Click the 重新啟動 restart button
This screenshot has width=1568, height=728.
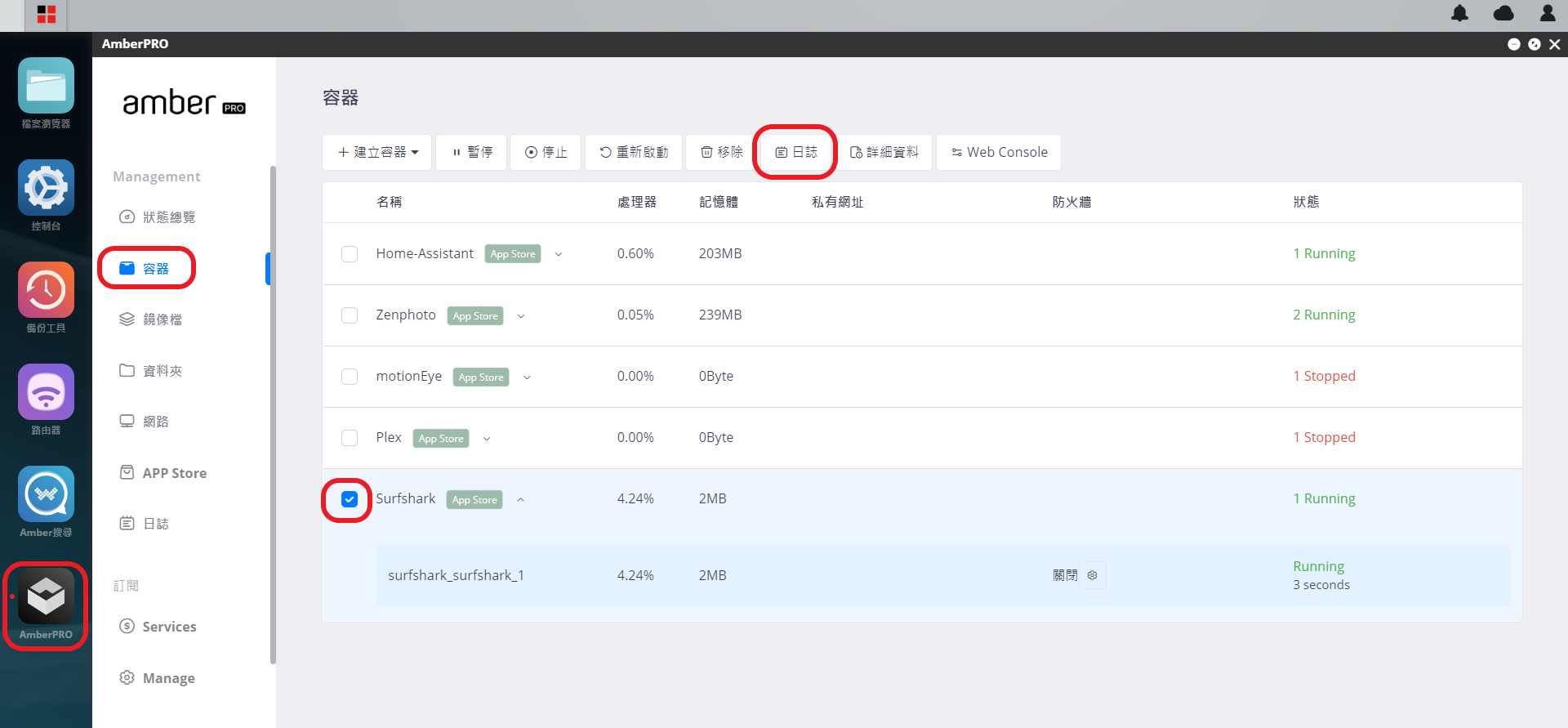click(634, 152)
